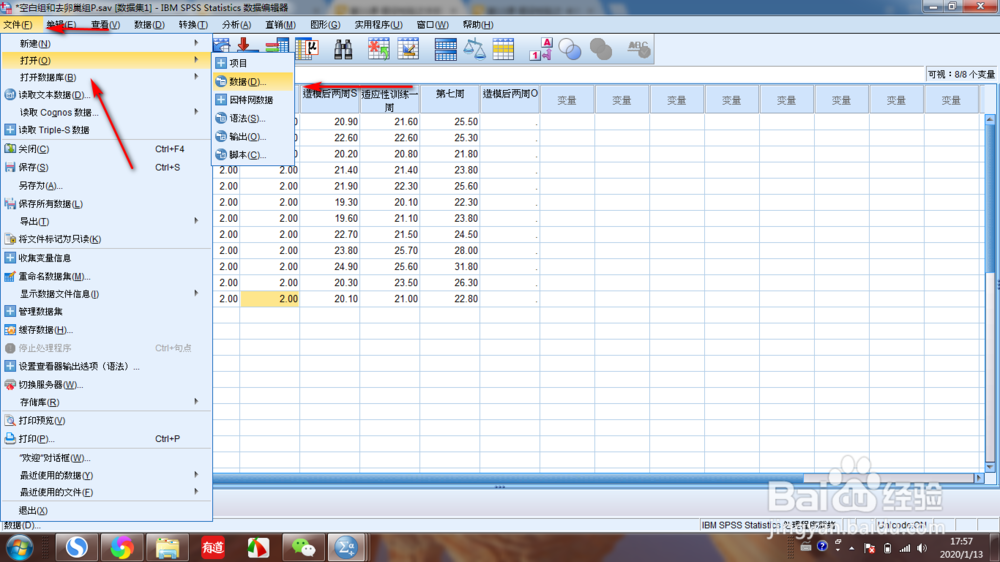Image resolution: width=1000 pixels, height=562 pixels.
Task: Click the SPSS sigma taskbar icon
Action: pos(346,547)
